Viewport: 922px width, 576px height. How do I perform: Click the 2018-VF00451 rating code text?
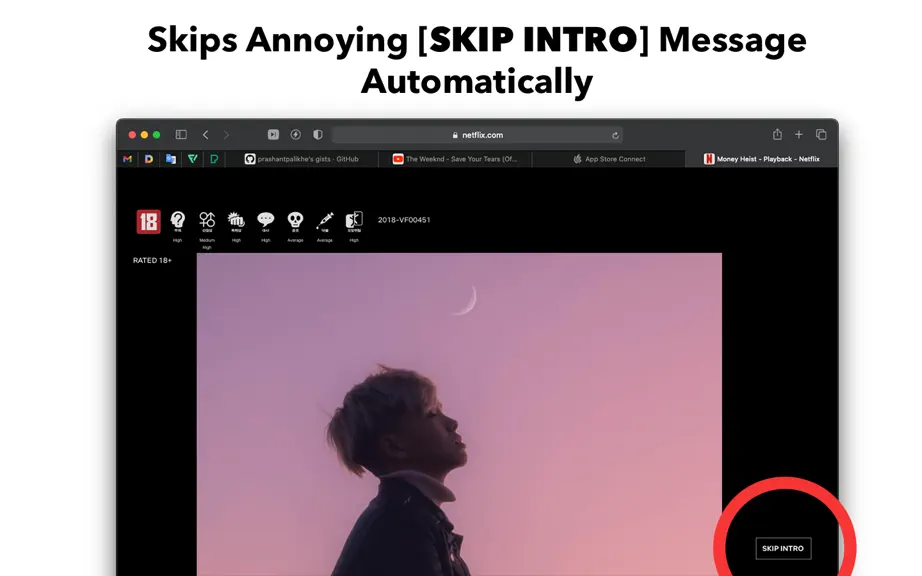(x=404, y=220)
